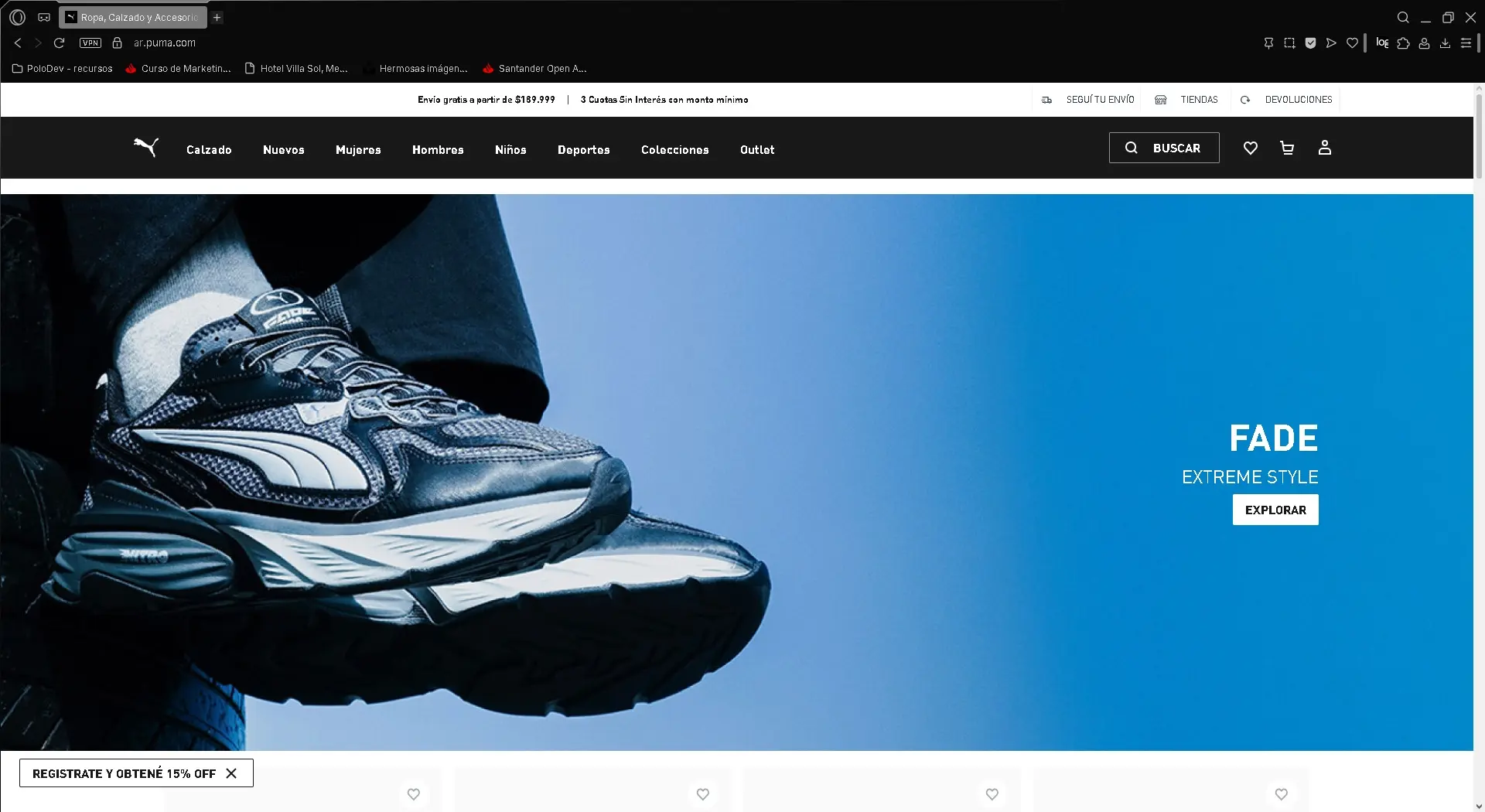Click the site padlock security icon

click(x=118, y=43)
